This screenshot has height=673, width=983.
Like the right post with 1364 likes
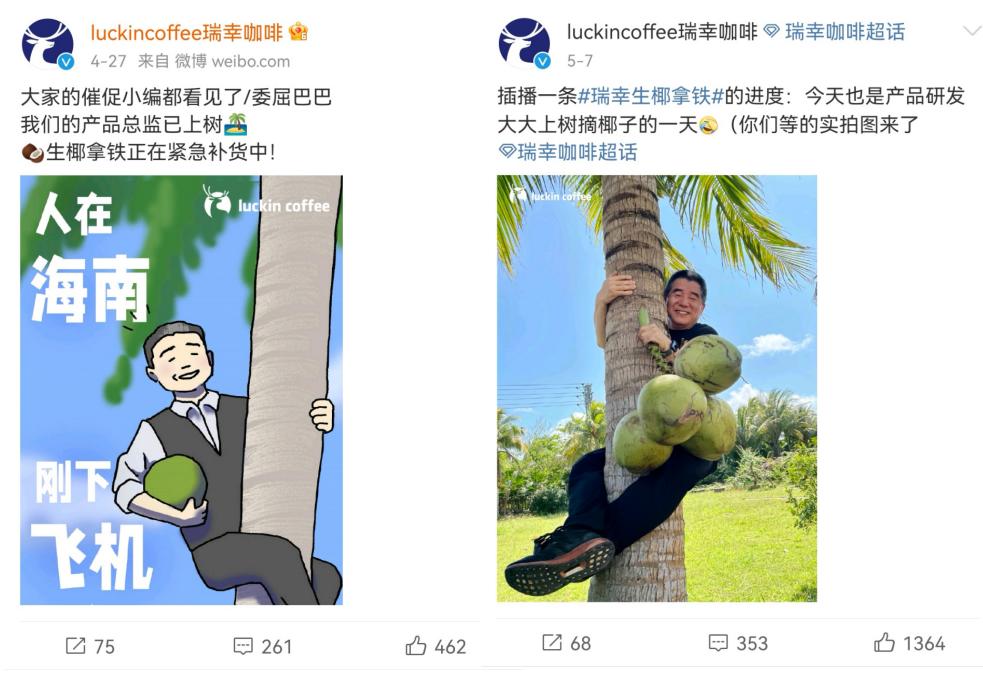(x=884, y=642)
